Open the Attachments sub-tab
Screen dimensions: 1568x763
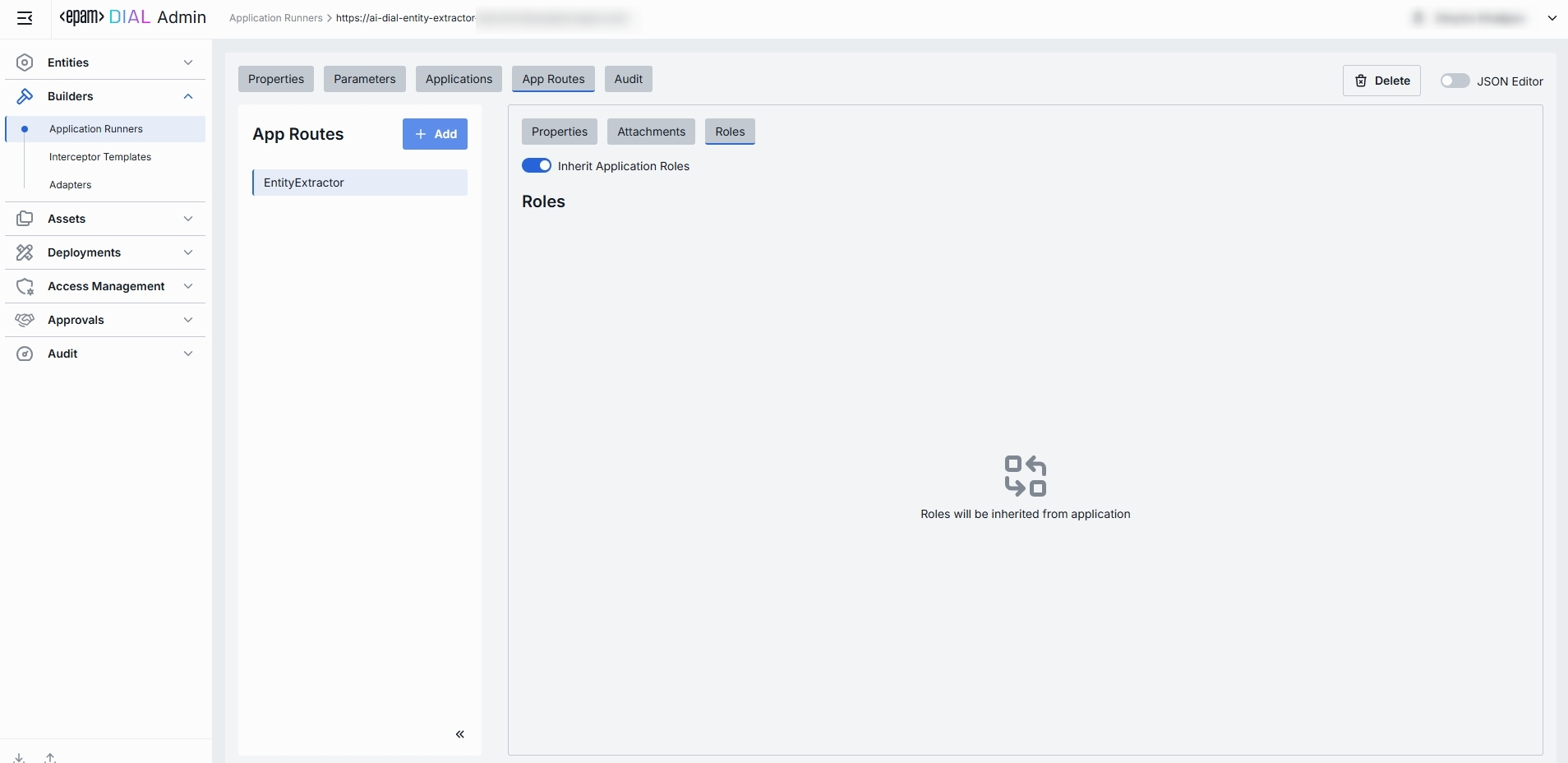coord(651,132)
